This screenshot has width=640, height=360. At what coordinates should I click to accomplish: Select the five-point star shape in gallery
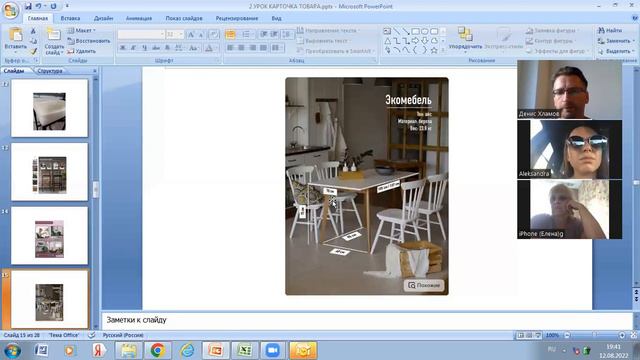click(x=434, y=50)
